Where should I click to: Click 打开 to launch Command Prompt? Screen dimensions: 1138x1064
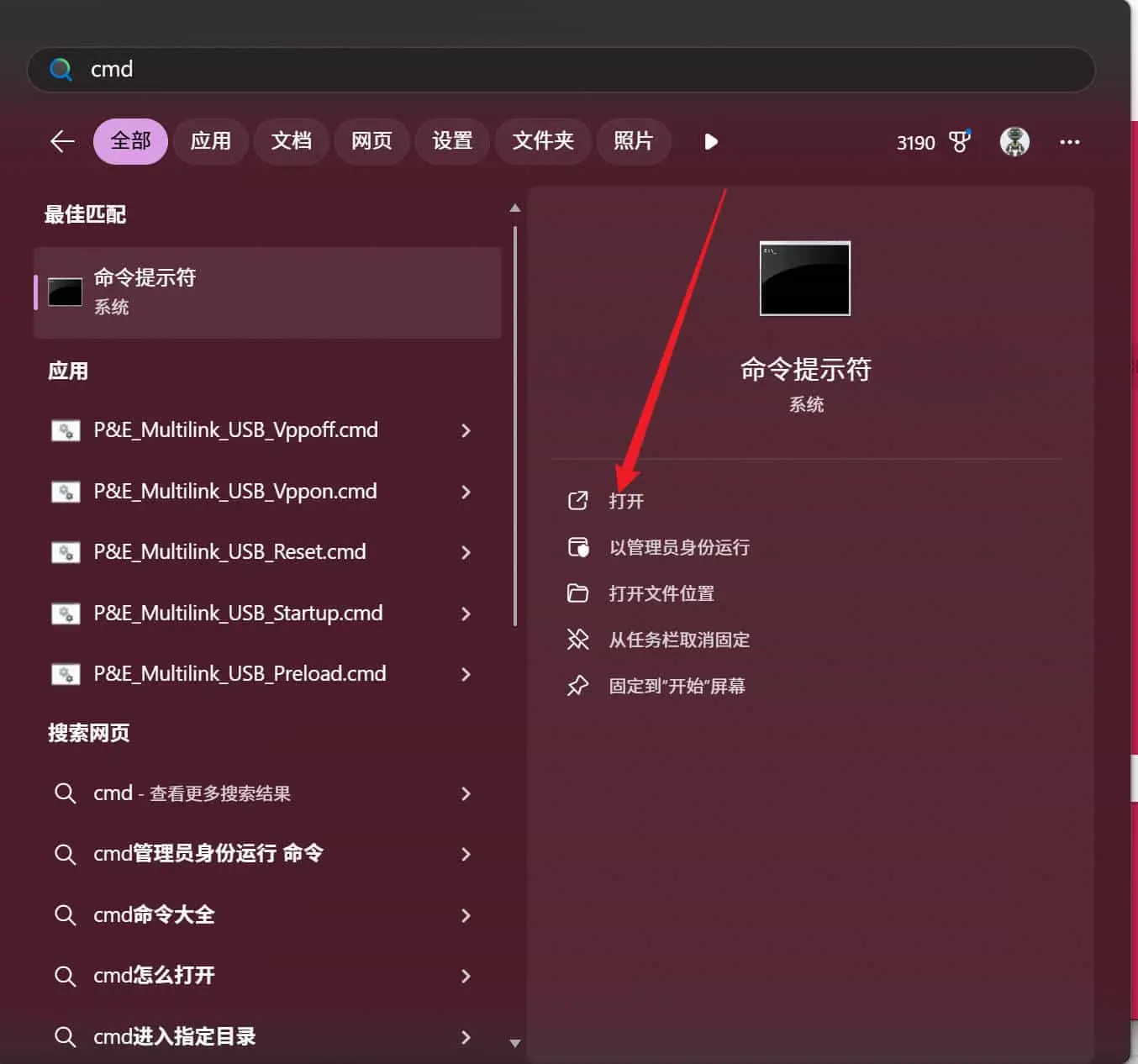pyautogui.click(x=626, y=501)
